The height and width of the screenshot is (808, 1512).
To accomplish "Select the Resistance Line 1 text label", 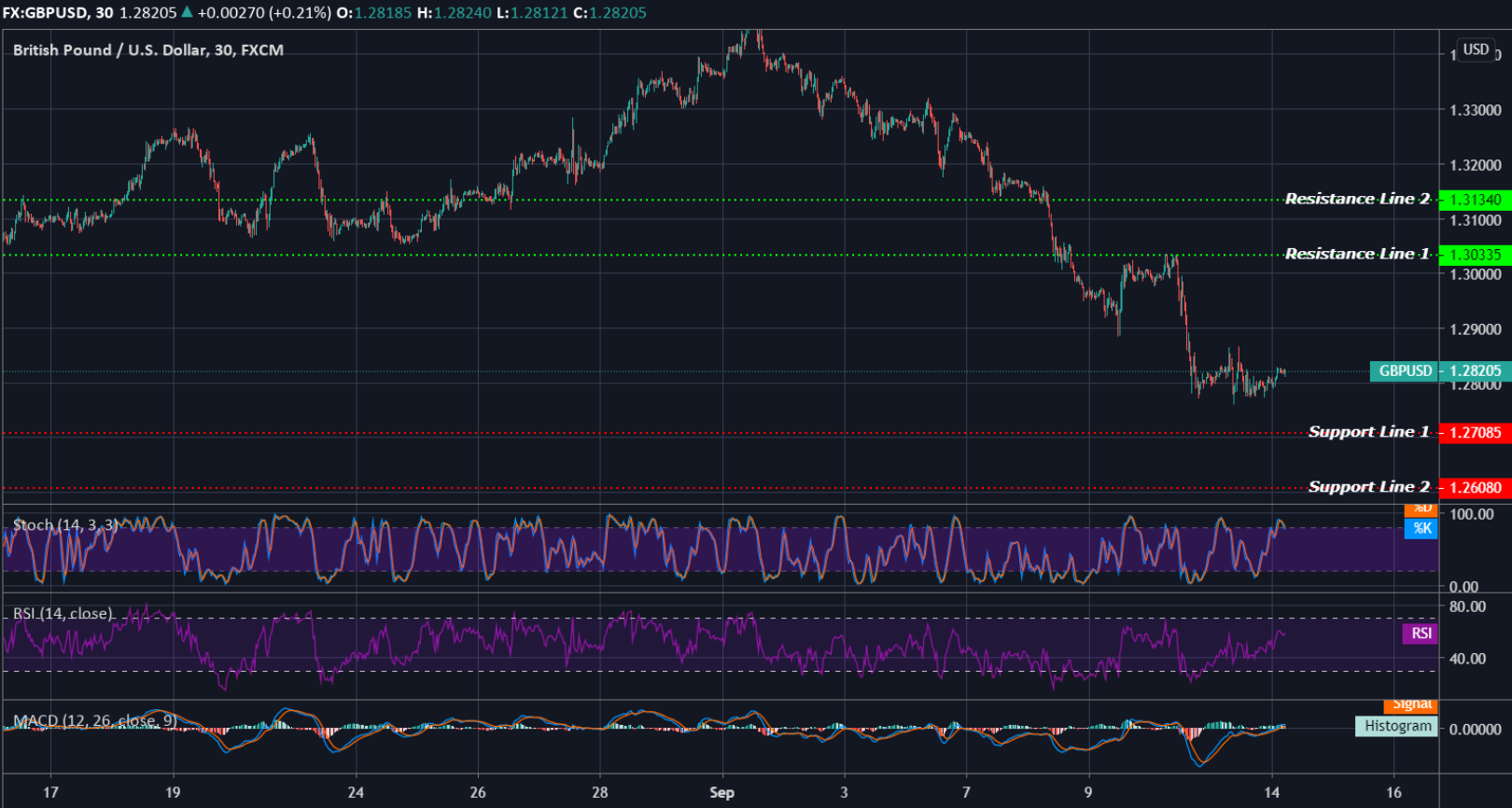I will [x=1356, y=254].
